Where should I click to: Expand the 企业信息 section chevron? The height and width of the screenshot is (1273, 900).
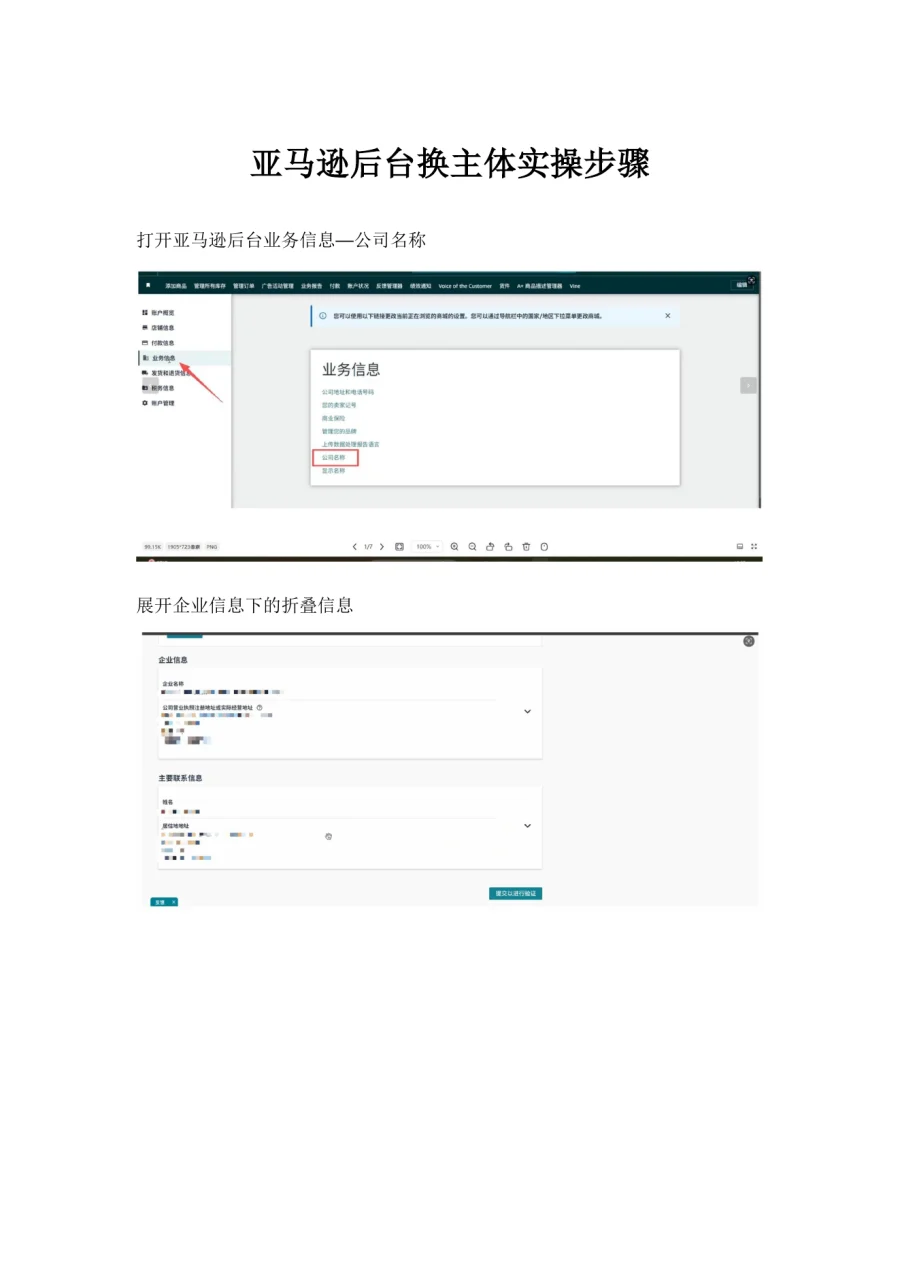527,712
